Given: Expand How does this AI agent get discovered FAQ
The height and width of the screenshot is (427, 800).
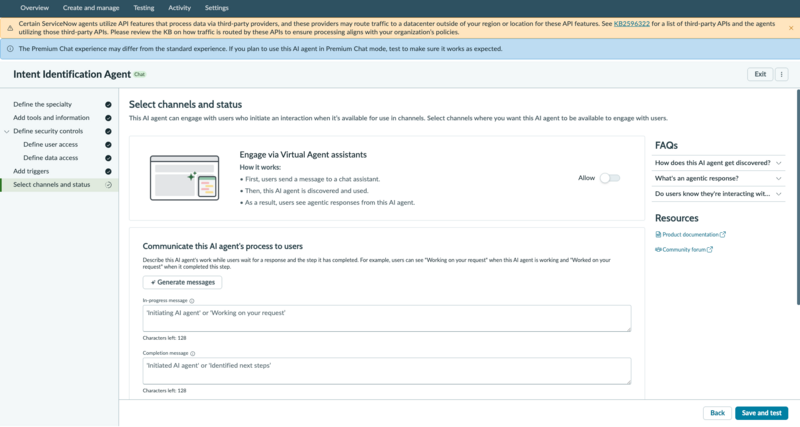Looking at the screenshot, I should [x=718, y=163].
